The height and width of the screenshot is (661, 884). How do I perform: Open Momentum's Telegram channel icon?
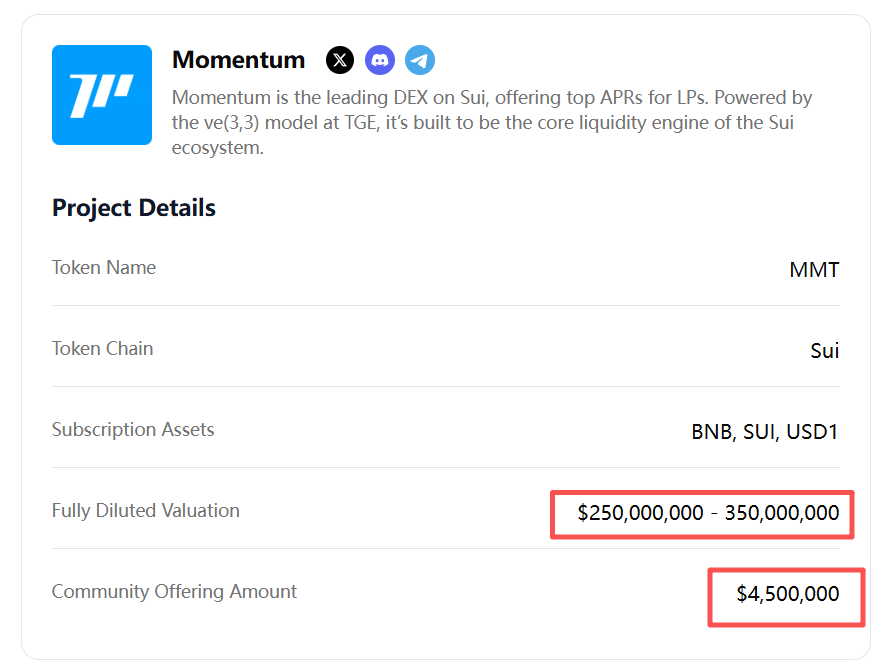(x=420, y=60)
